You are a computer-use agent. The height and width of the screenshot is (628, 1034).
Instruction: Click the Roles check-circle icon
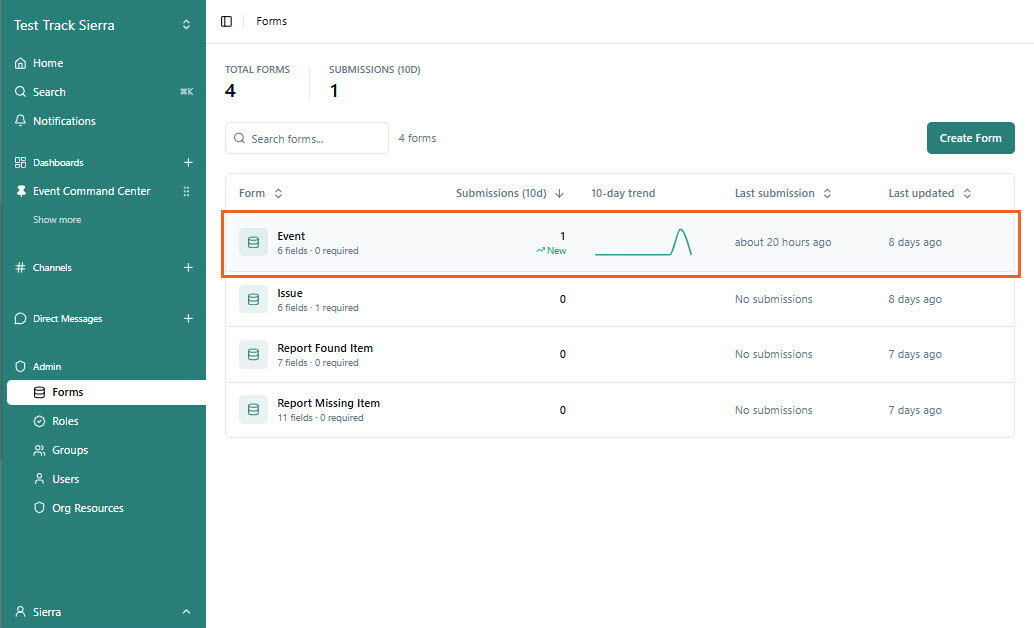pos(40,421)
